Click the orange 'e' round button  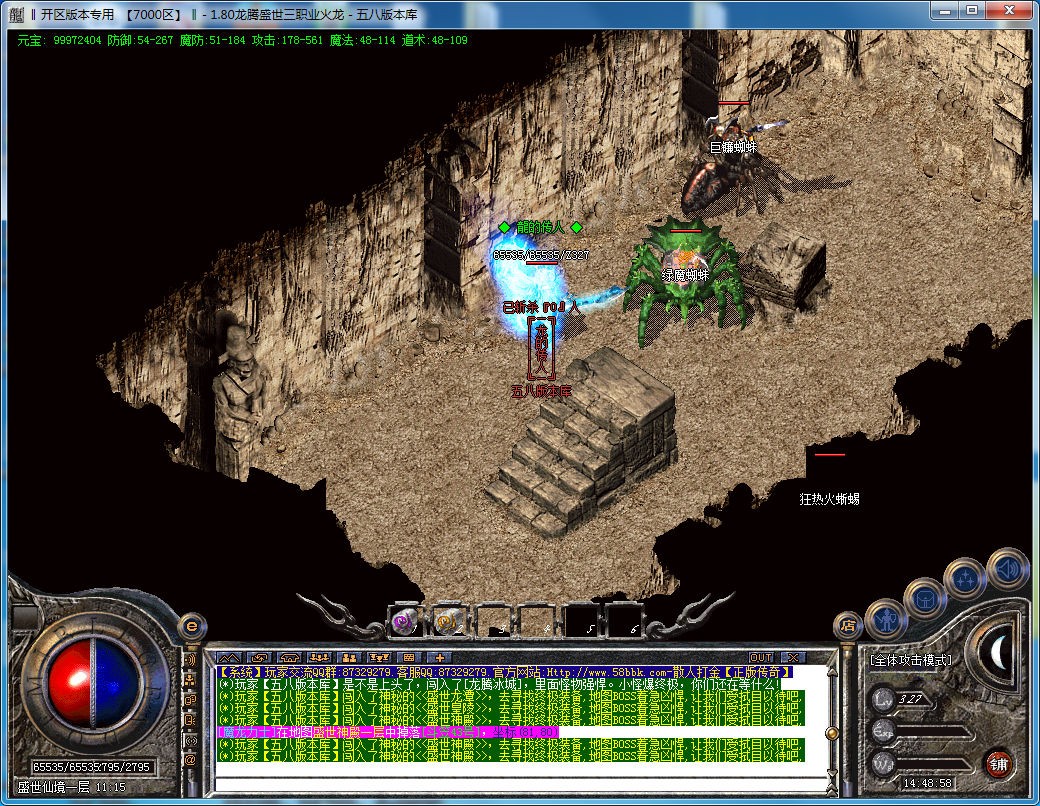pyautogui.click(x=192, y=626)
